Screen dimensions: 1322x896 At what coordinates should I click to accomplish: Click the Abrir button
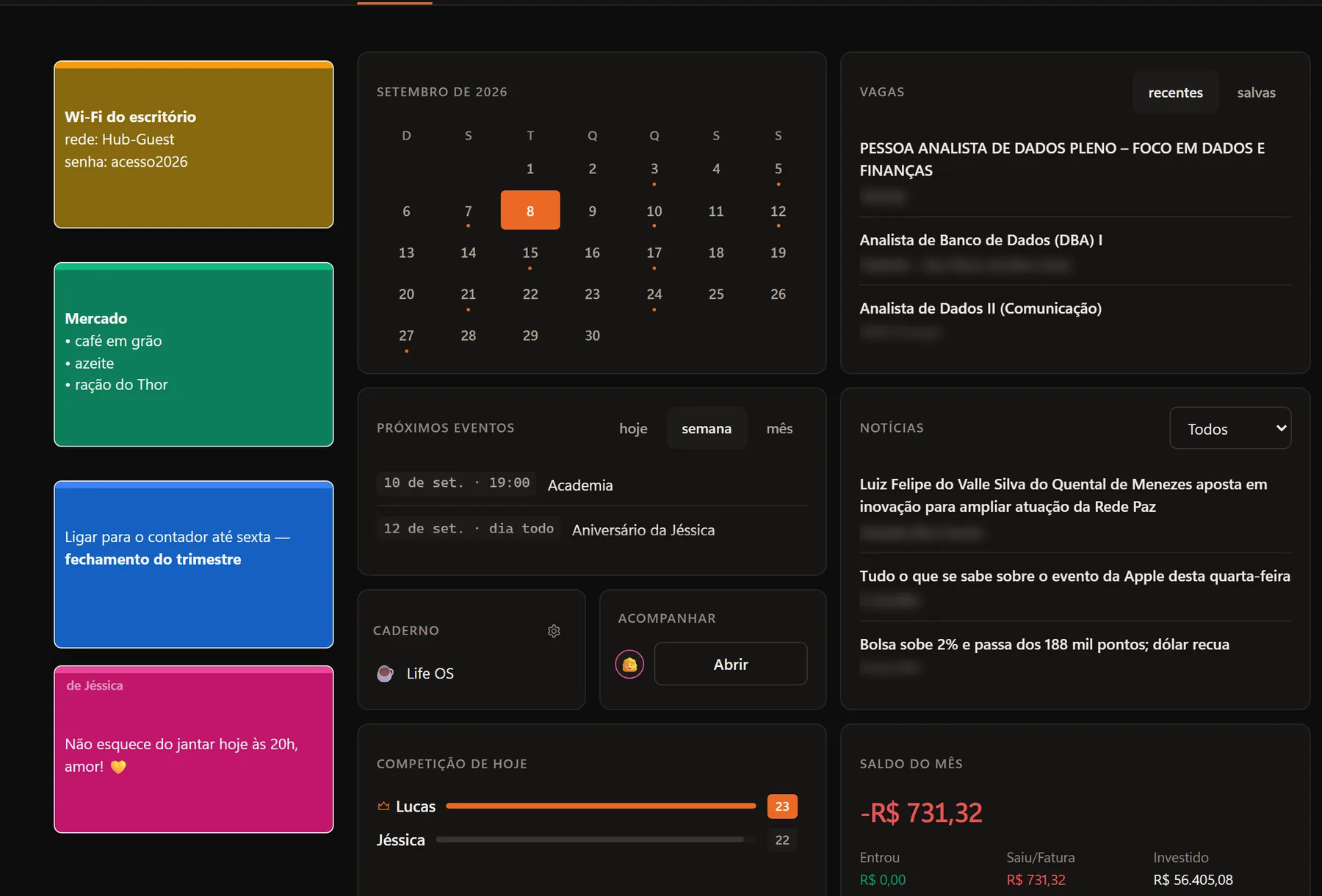click(x=731, y=664)
